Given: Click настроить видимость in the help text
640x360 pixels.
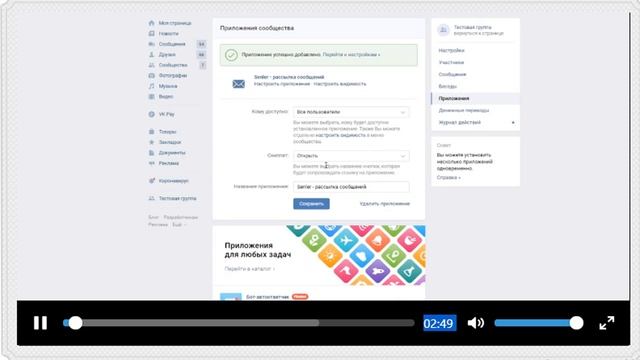Looking at the screenshot, I should (x=340, y=135).
